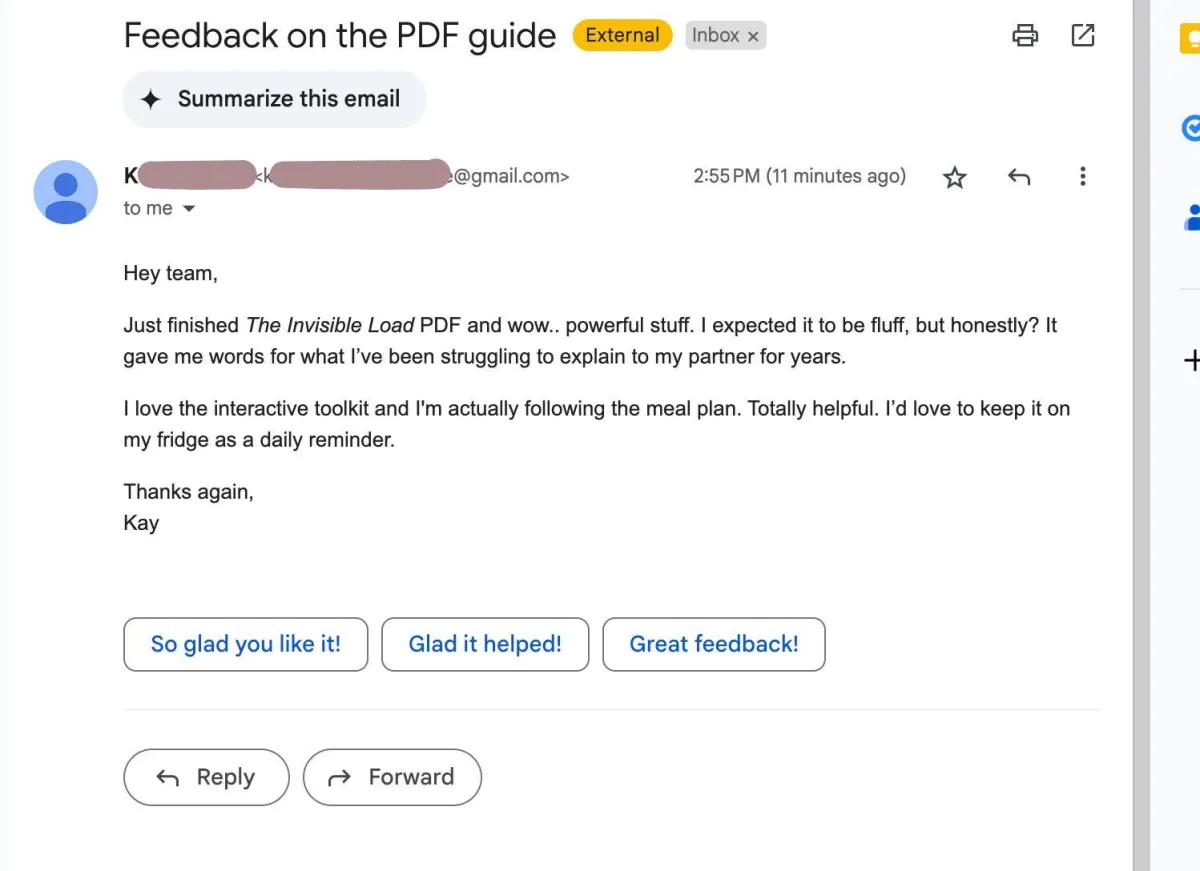Viewport: 1200px width, 871px height.
Task: Choose smart reply 'So glad you like it!'
Action: (x=246, y=644)
